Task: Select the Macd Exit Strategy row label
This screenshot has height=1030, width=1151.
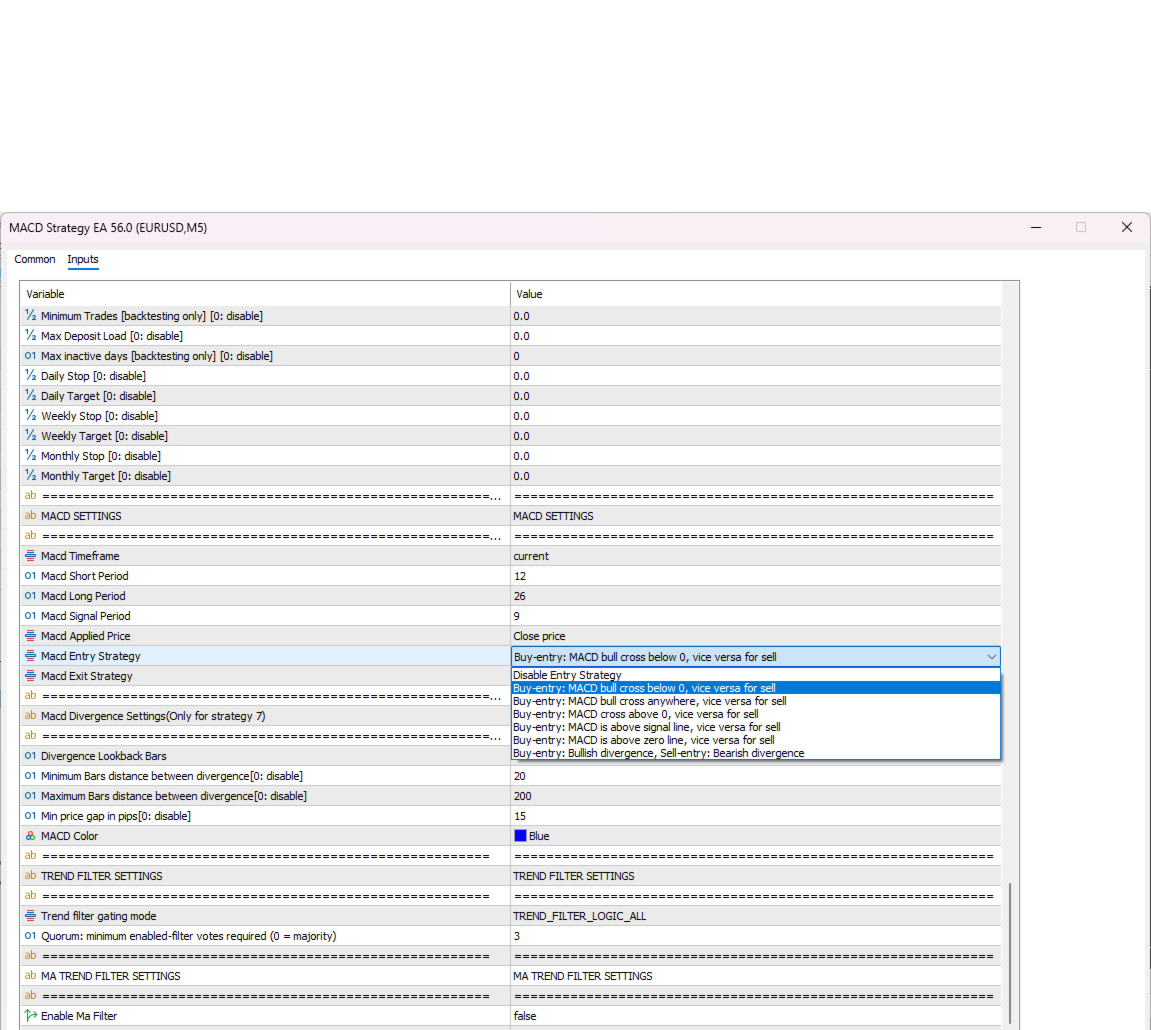Action: coord(87,676)
